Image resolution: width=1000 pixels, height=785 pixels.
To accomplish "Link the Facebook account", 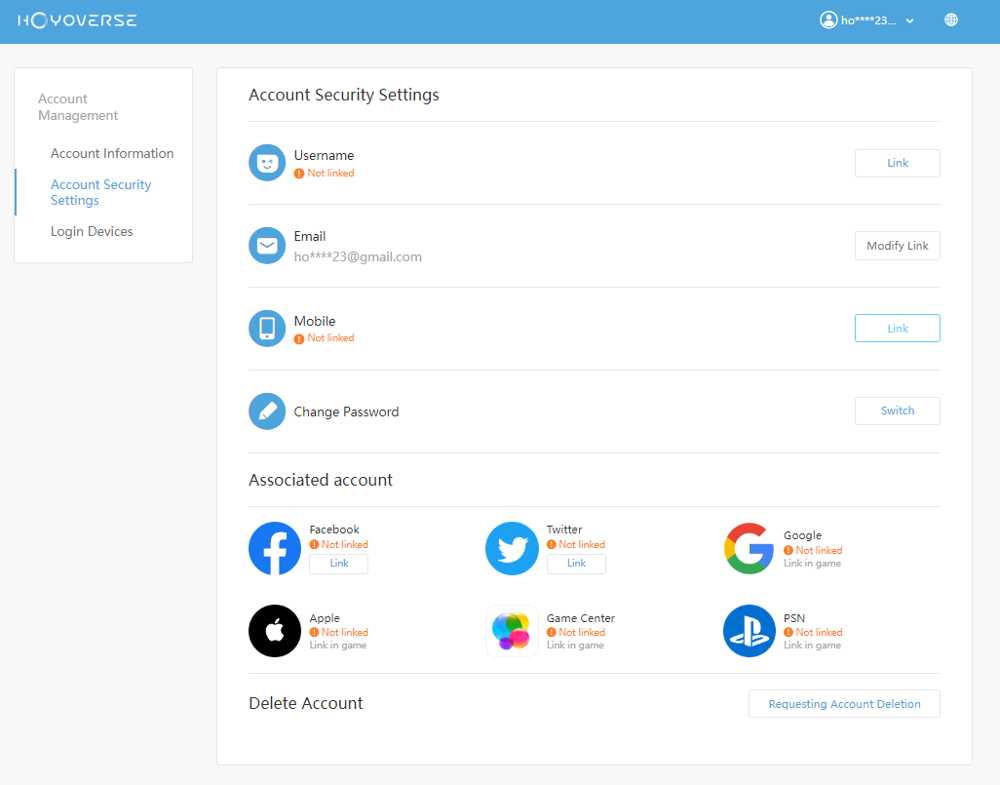I will pos(339,563).
